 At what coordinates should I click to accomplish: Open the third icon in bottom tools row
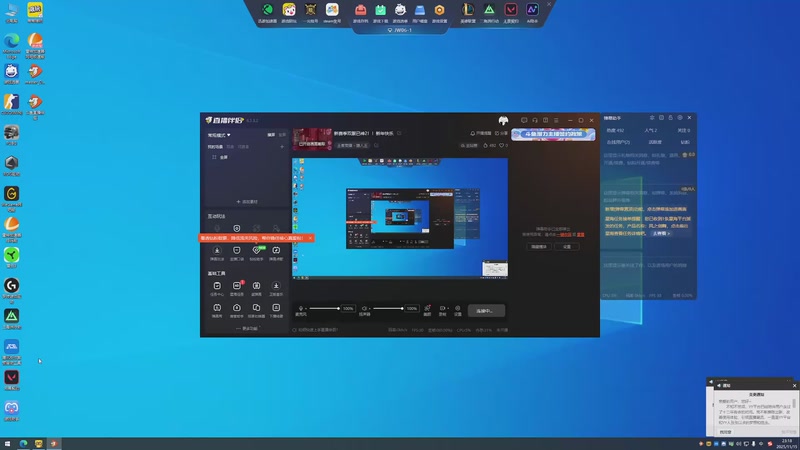click(257, 310)
